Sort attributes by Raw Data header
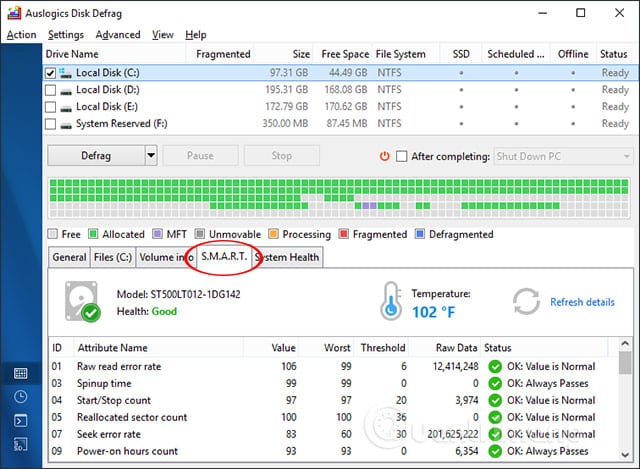Viewport: 640px width, 469px height. click(x=445, y=348)
